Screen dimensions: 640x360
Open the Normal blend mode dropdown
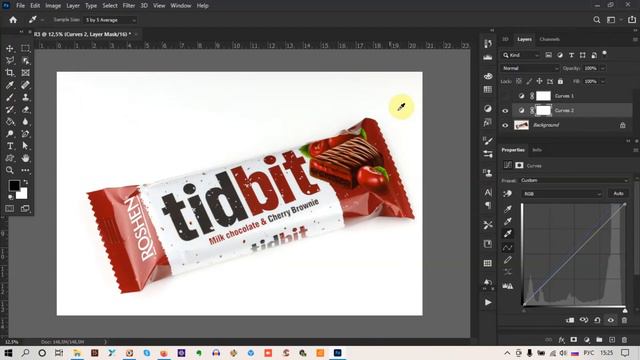(530, 68)
